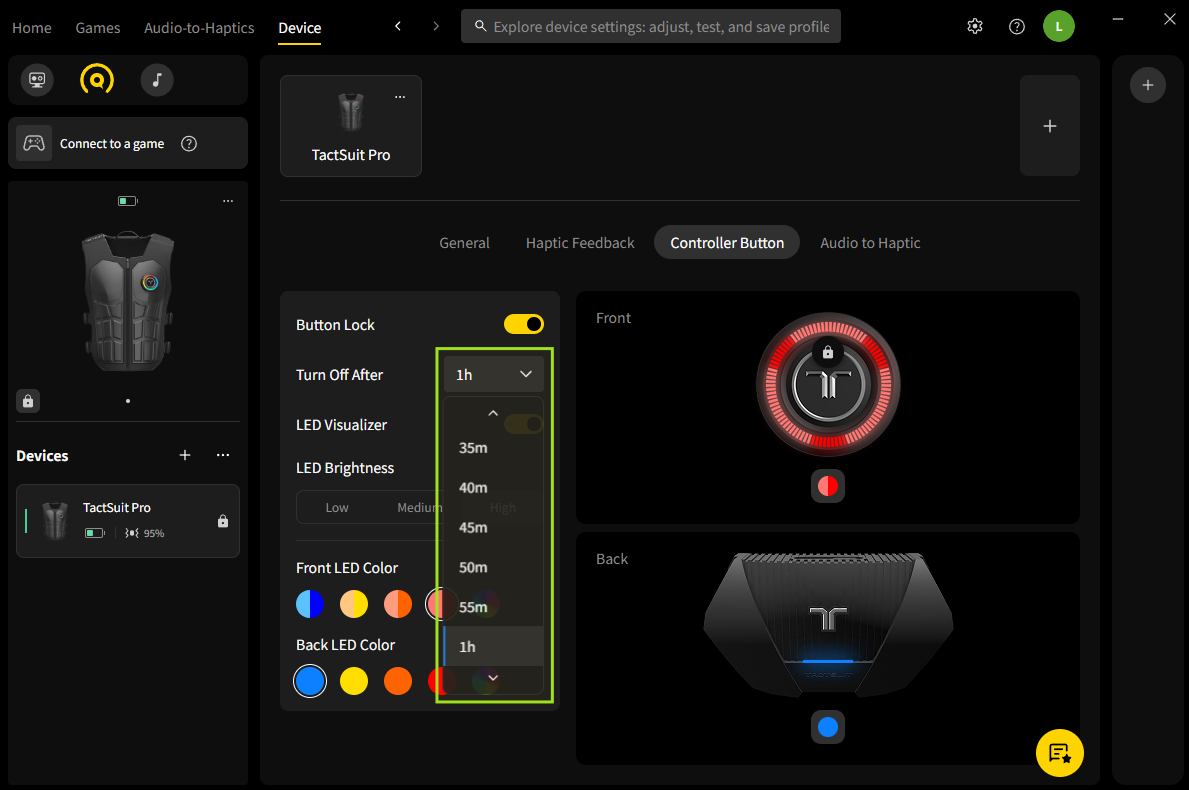Click the battery icon above the vest
1189x790 pixels.
(127, 201)
